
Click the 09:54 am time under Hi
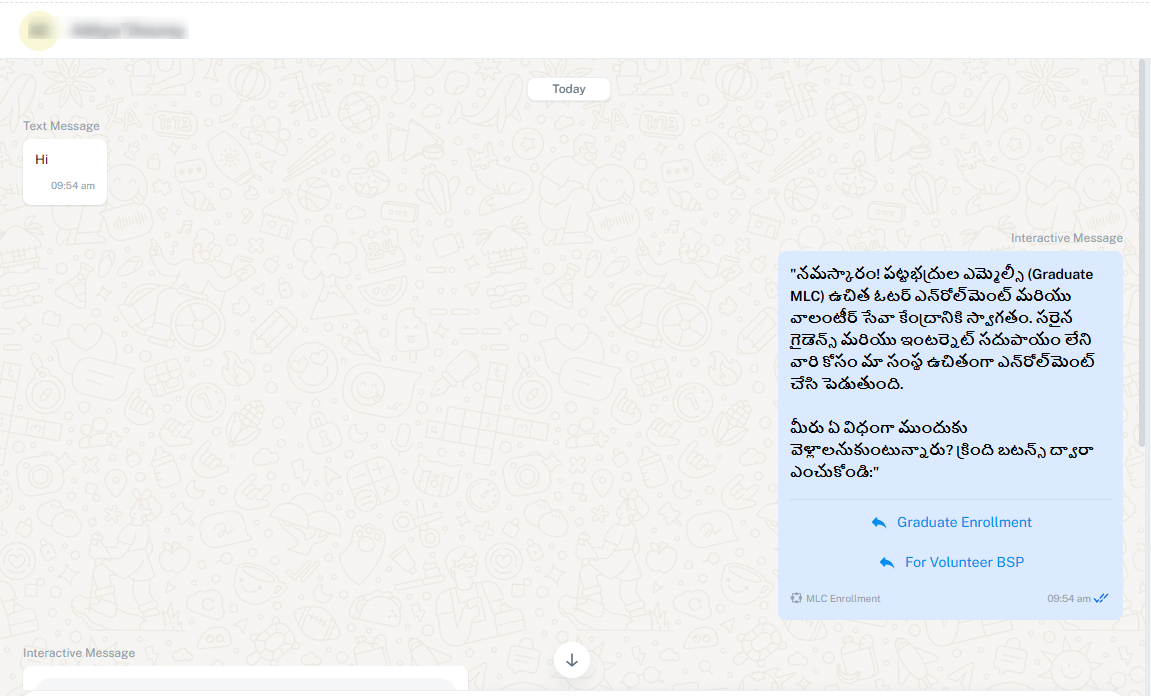coord(73,186)
